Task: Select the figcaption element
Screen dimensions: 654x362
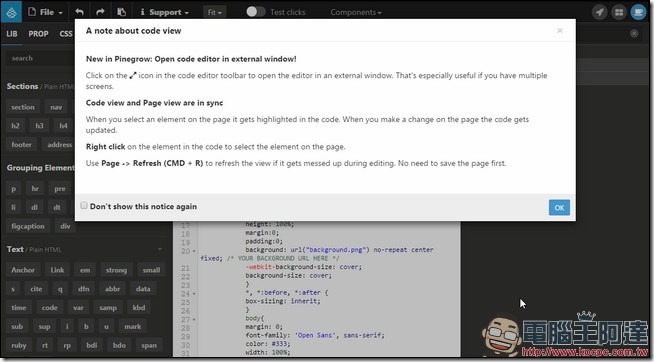Action: click(28, 226)
